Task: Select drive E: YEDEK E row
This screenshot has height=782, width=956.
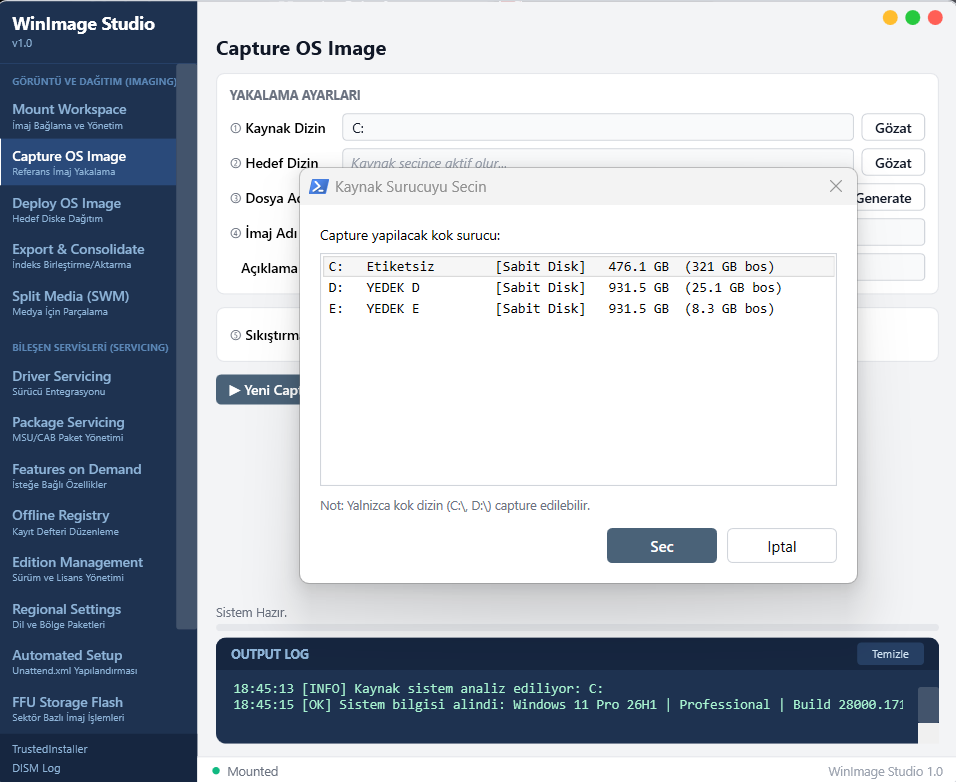Action: [578, 308]
